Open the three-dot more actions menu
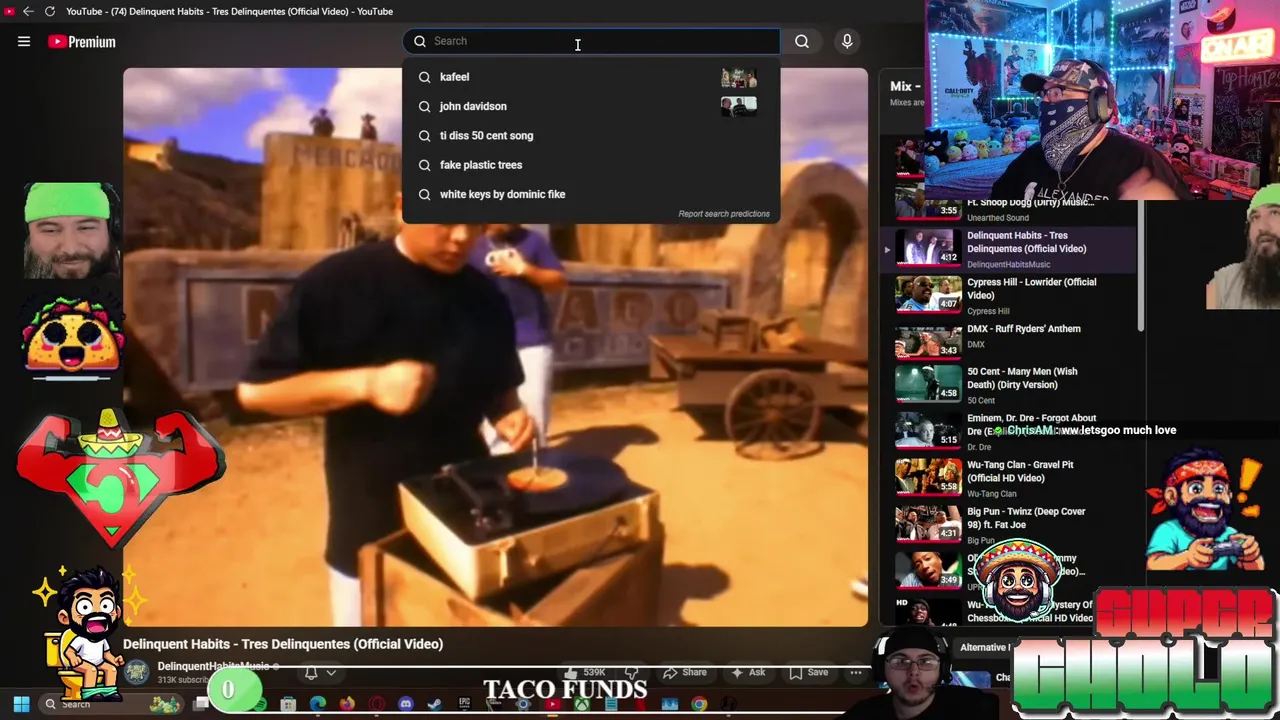1280x720 pixels. coord(856,672)
